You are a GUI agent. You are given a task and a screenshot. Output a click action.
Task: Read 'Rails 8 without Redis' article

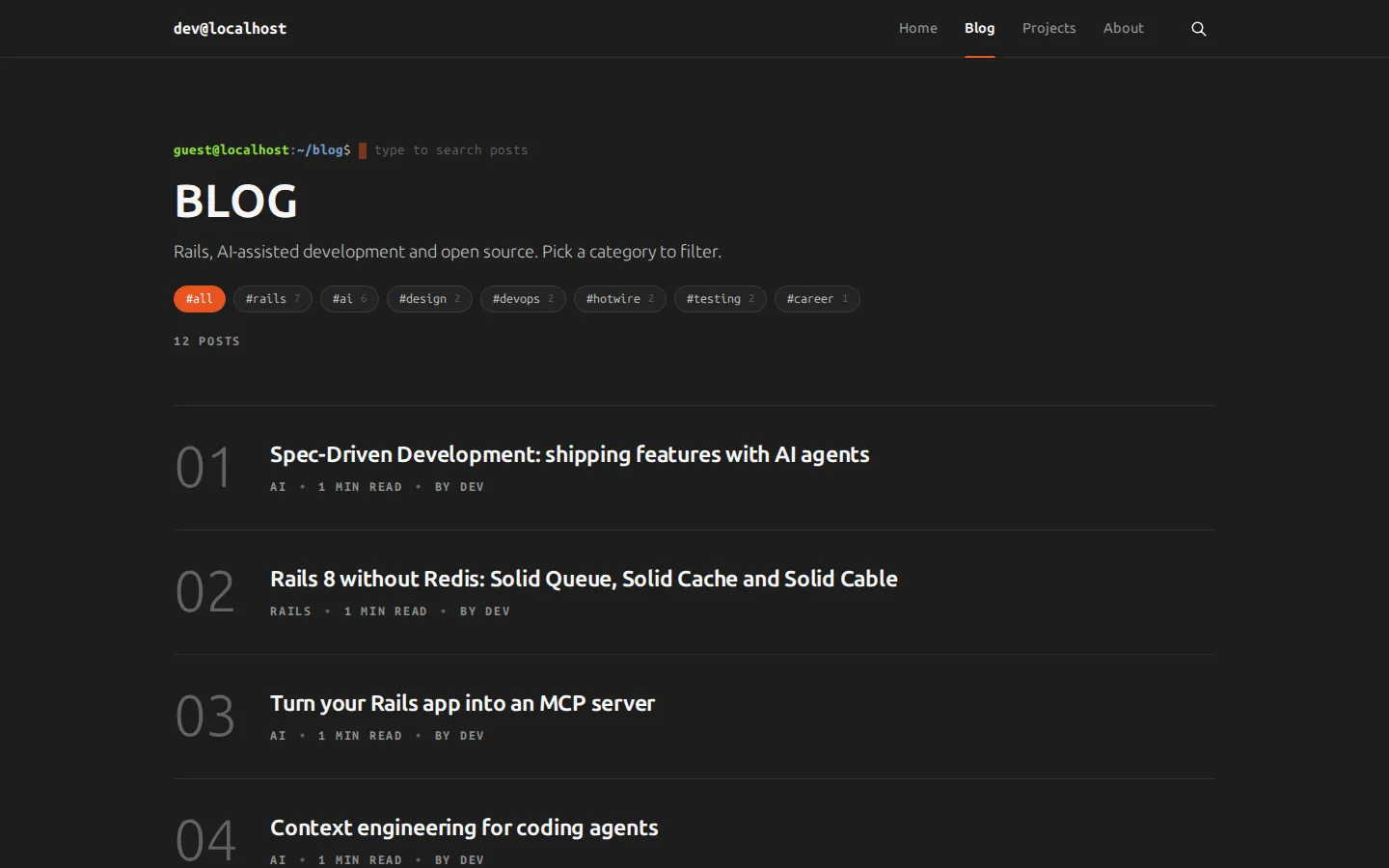pos(584,579)
